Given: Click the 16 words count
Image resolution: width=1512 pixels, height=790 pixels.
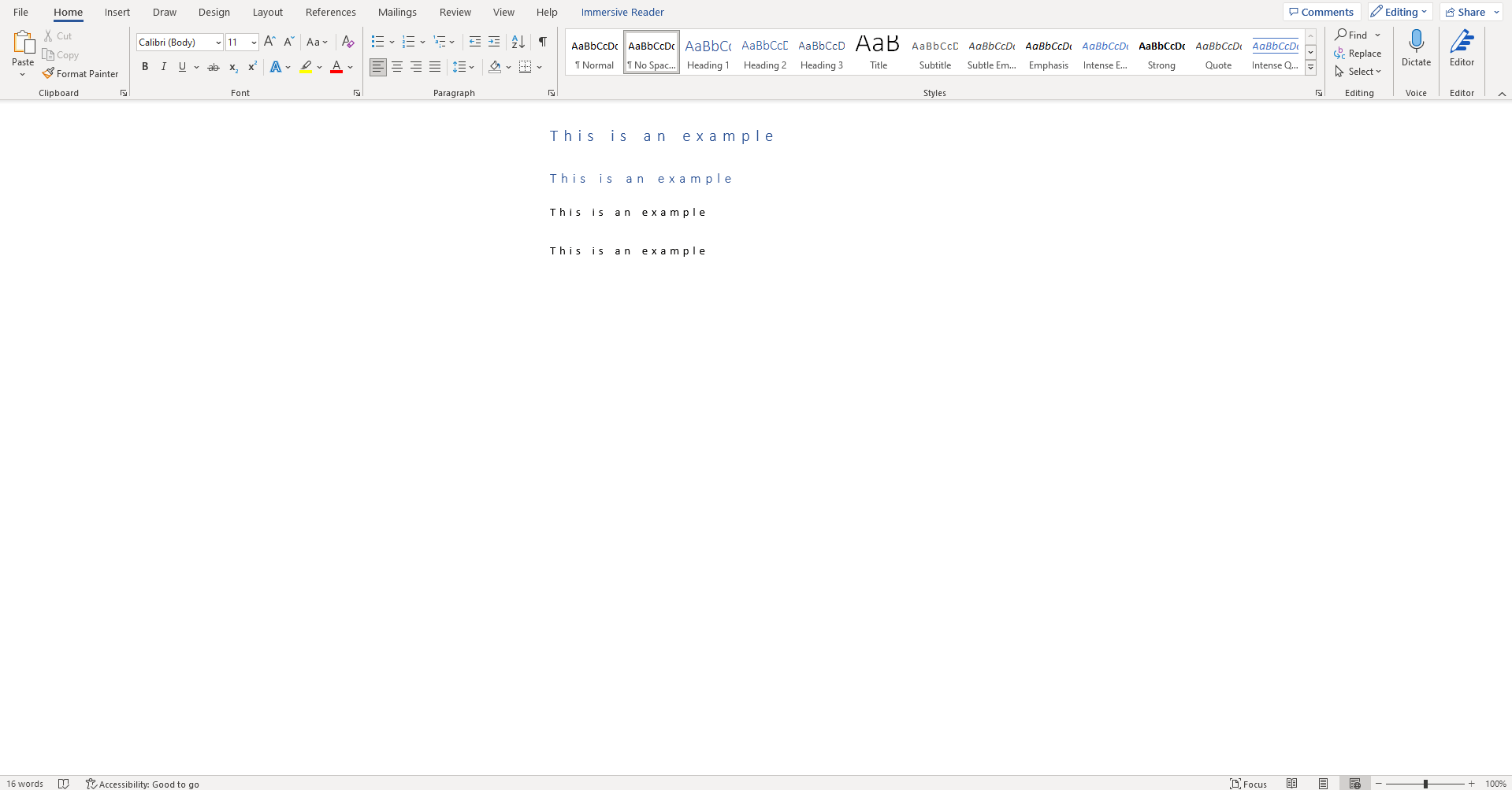Looking at the screenshot, I should 25,784.
